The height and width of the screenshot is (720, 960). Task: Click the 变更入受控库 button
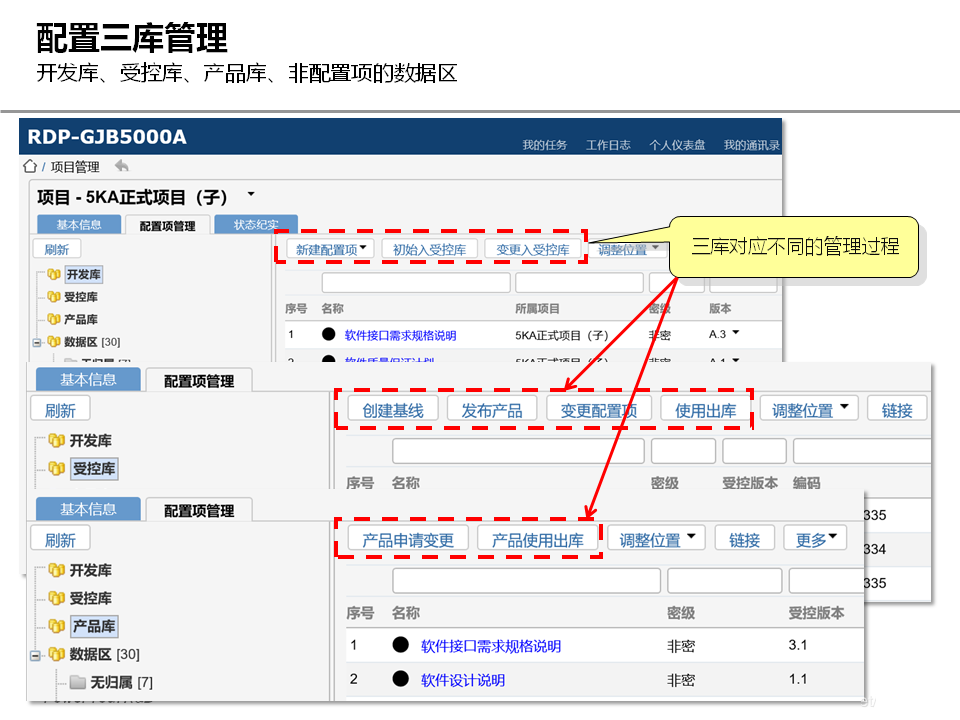[x=533, y=249]
